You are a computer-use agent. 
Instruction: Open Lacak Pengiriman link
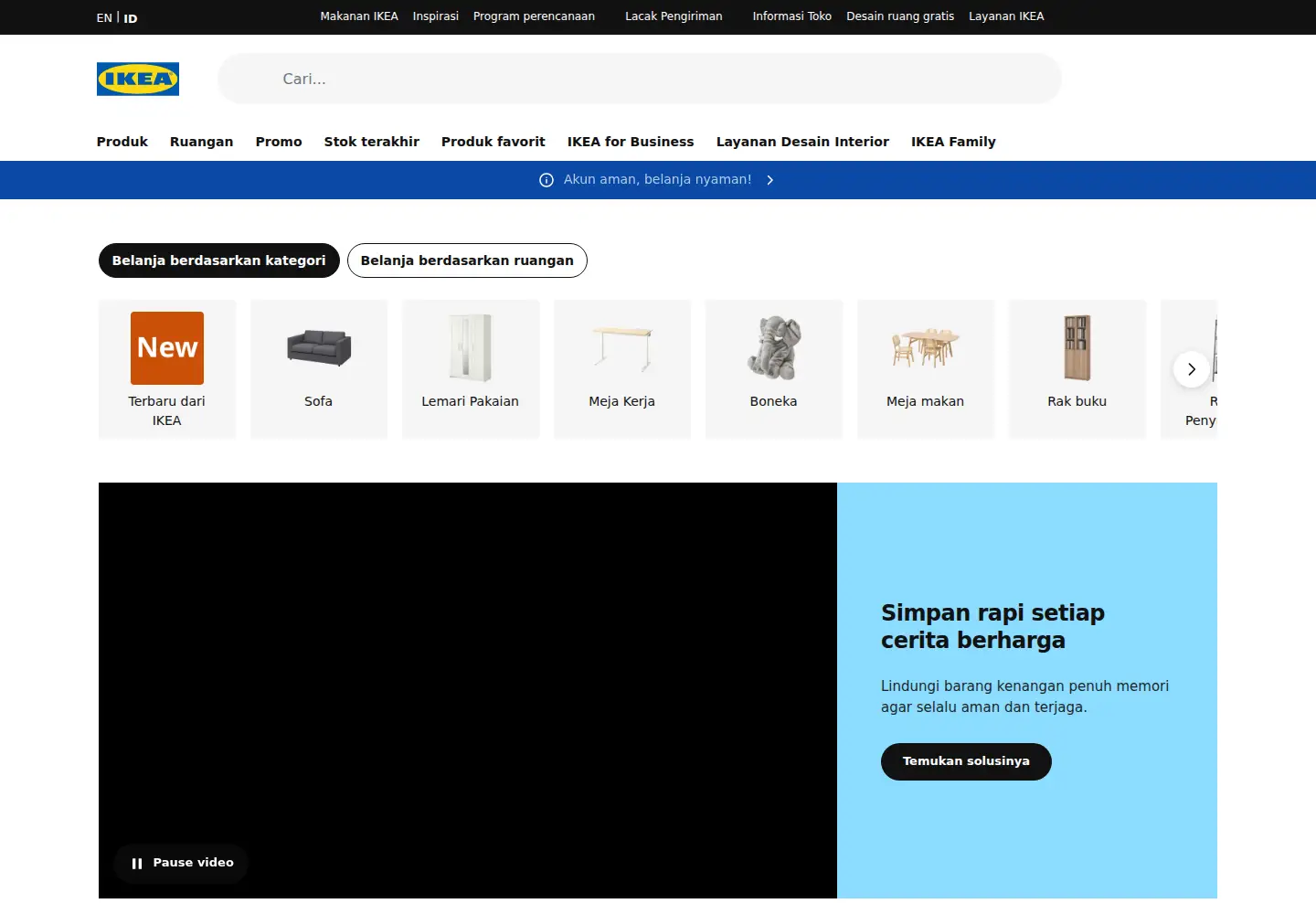(x=674, y=16)
